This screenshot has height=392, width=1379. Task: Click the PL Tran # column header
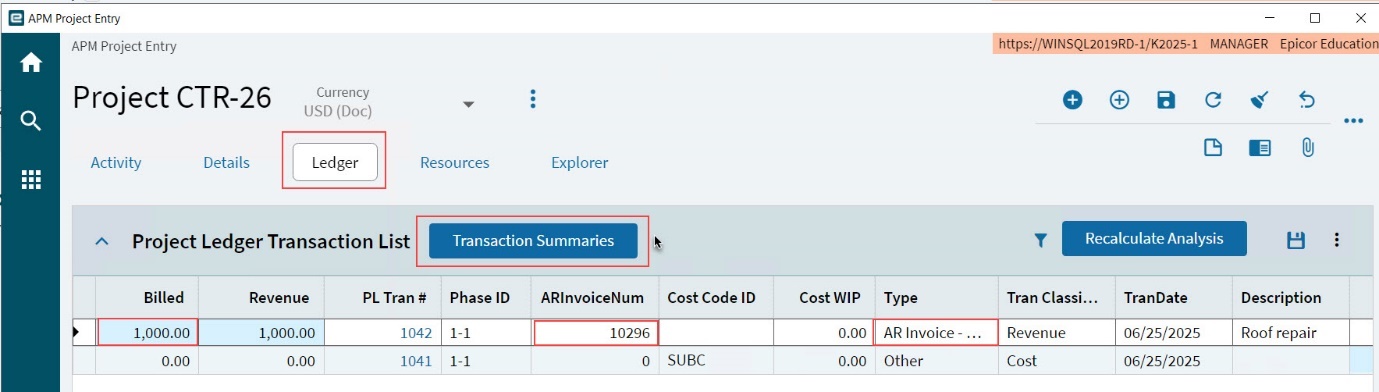[382, 297]
